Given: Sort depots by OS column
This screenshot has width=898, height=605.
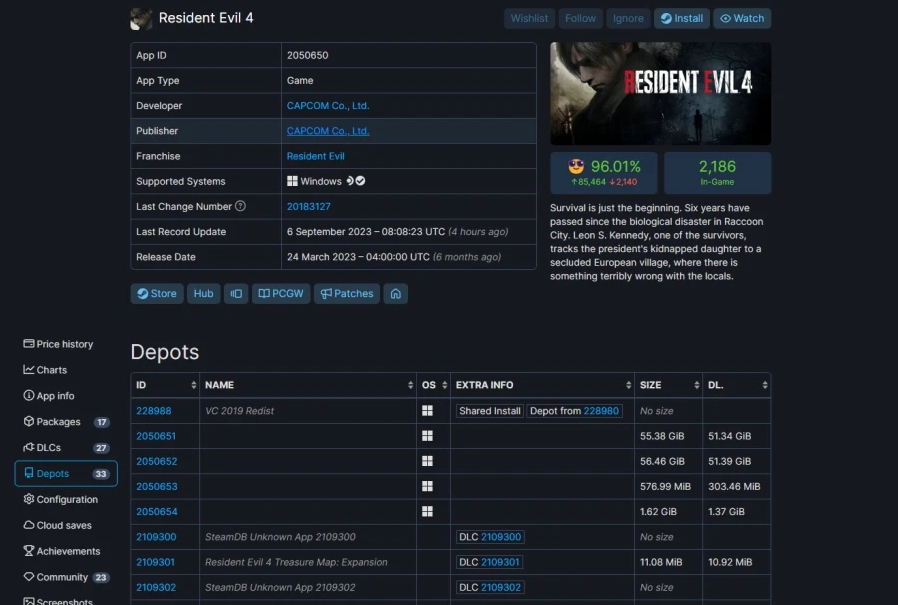Looking at the screenshot, I should (x=434, y=385).
